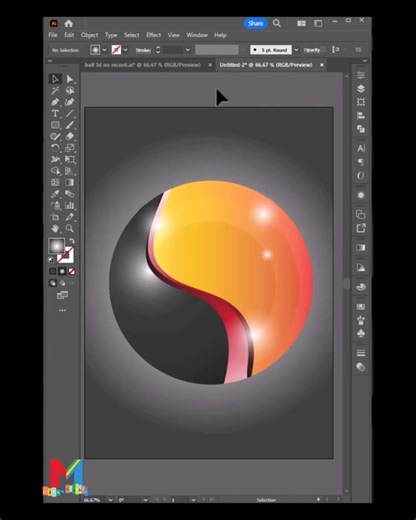Image resolution: width=416 pixels, height=520 pixels.
Task: Select the Blend tool
Action: tap(69, 194)
